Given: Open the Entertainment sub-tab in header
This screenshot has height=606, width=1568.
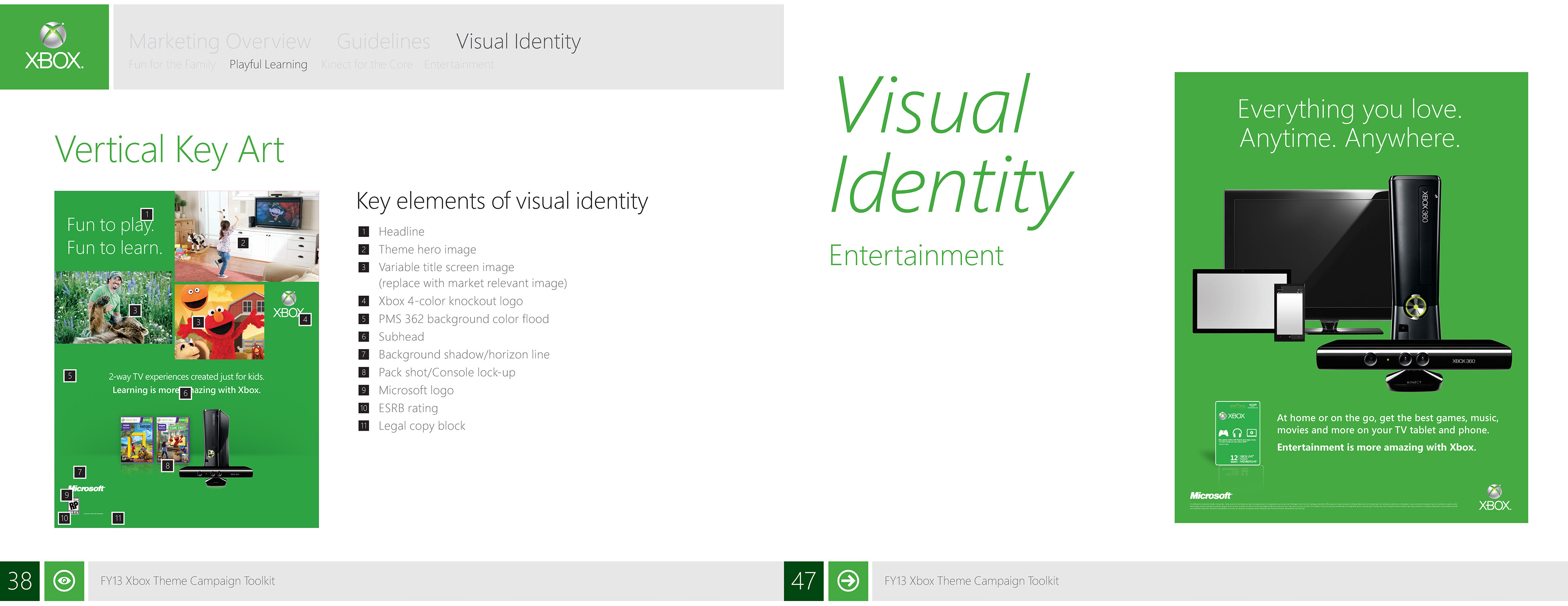Looking at the screenshot, I should (x=459, y=65).
